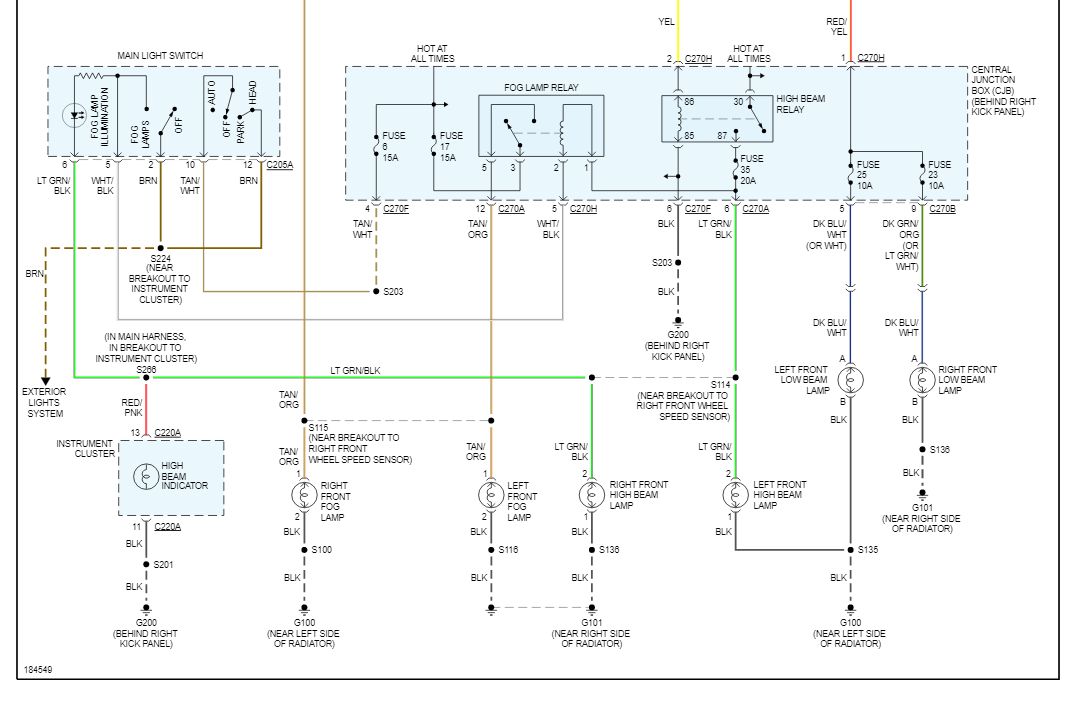
Task: Click ground symbol G200 below relay S203
Action: click(x=678, y=322)
